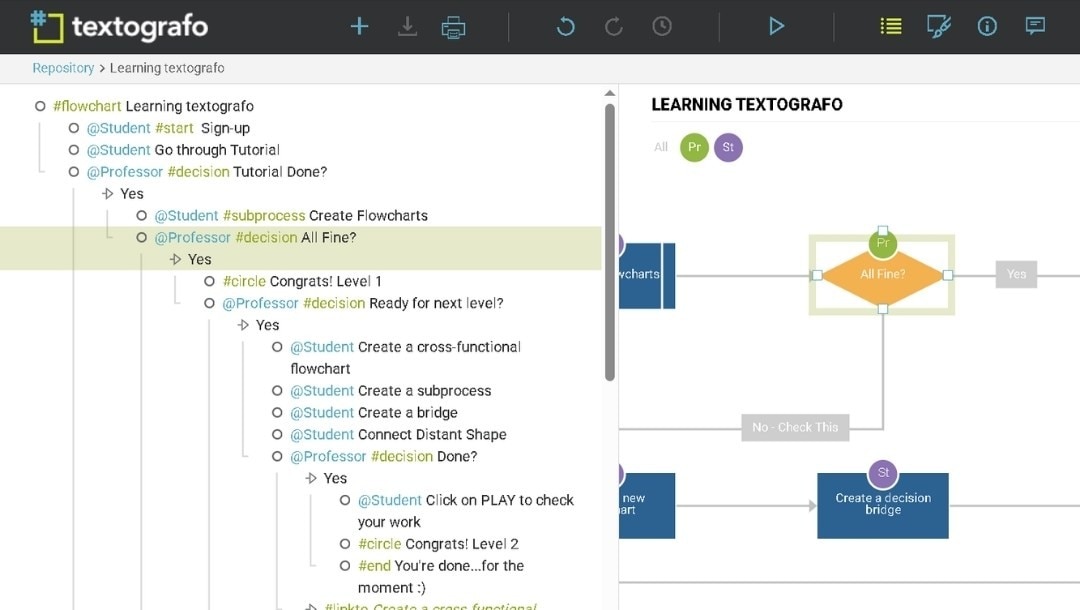
Task: Click bullet of Tutorial Done? line
Action: click(74, 171)
